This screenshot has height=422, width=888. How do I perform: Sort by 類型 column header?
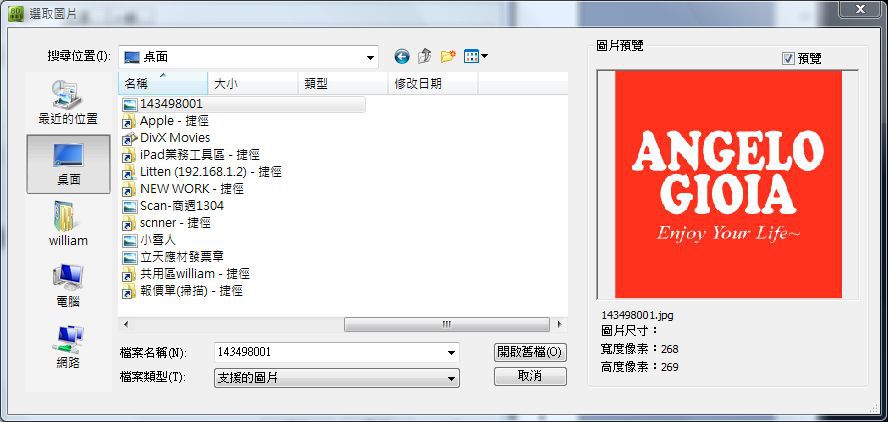point(343,84)
